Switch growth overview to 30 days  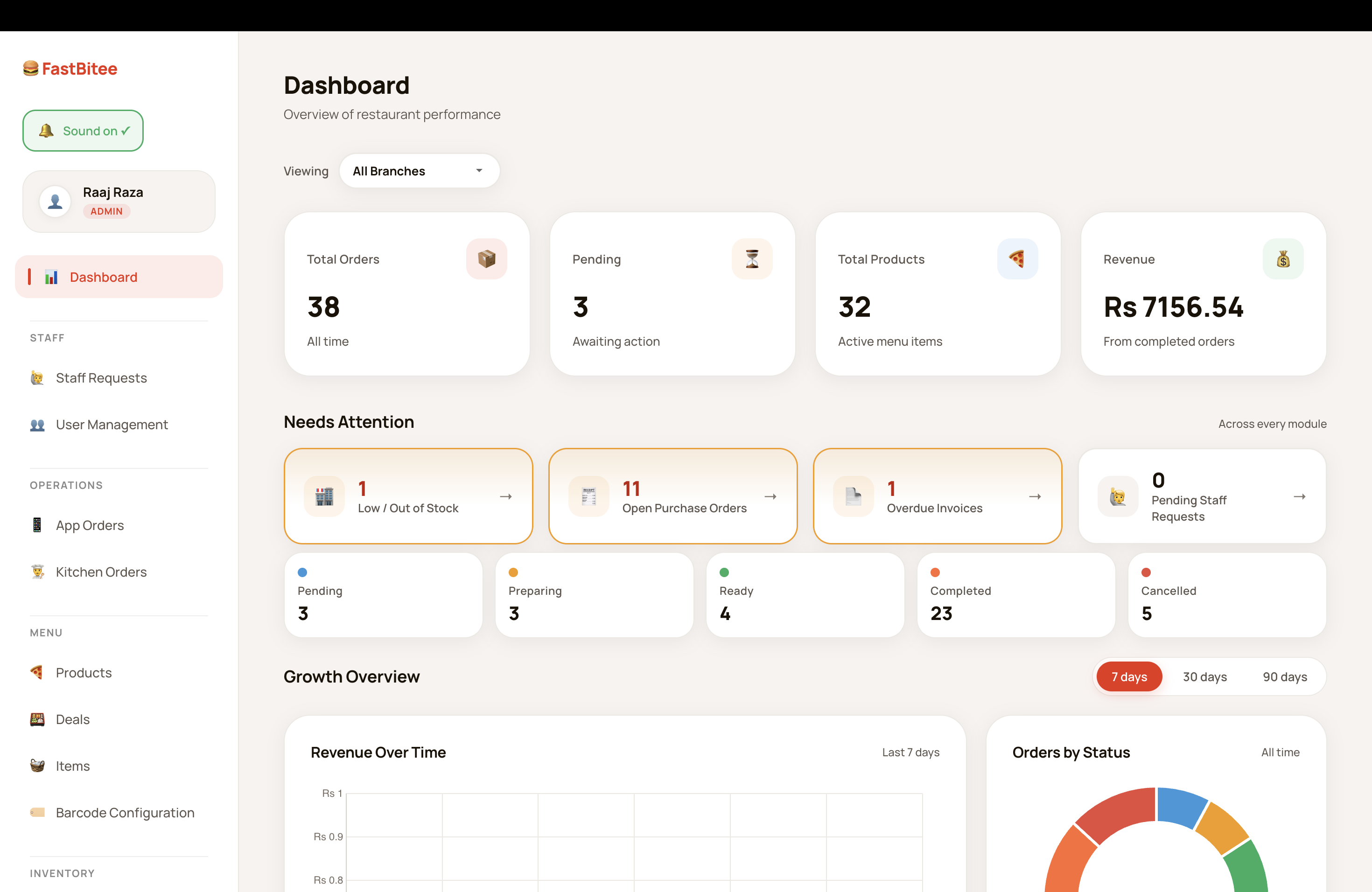[1205, 676]
